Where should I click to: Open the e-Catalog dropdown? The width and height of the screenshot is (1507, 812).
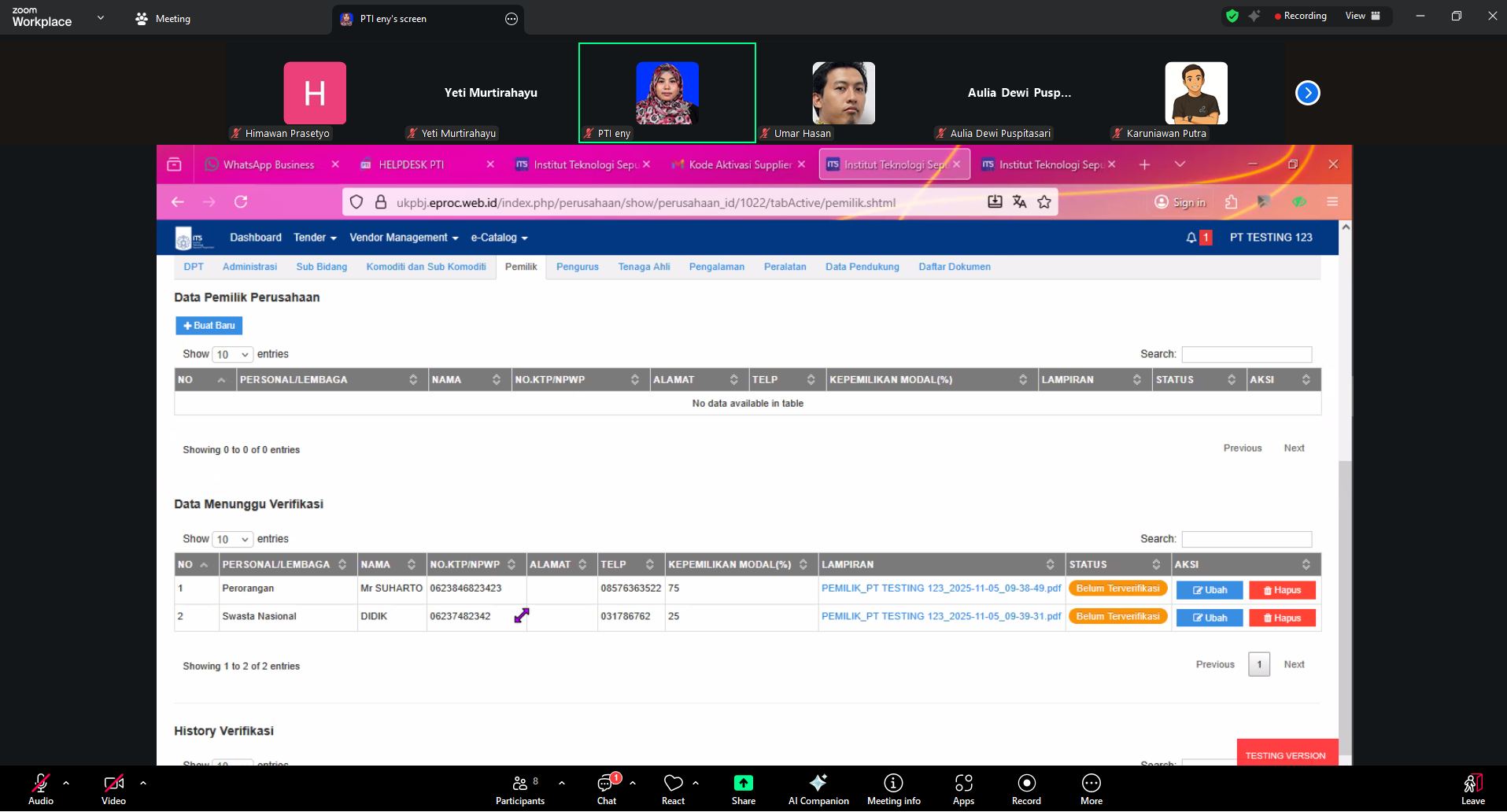click(x=499, y=238)
